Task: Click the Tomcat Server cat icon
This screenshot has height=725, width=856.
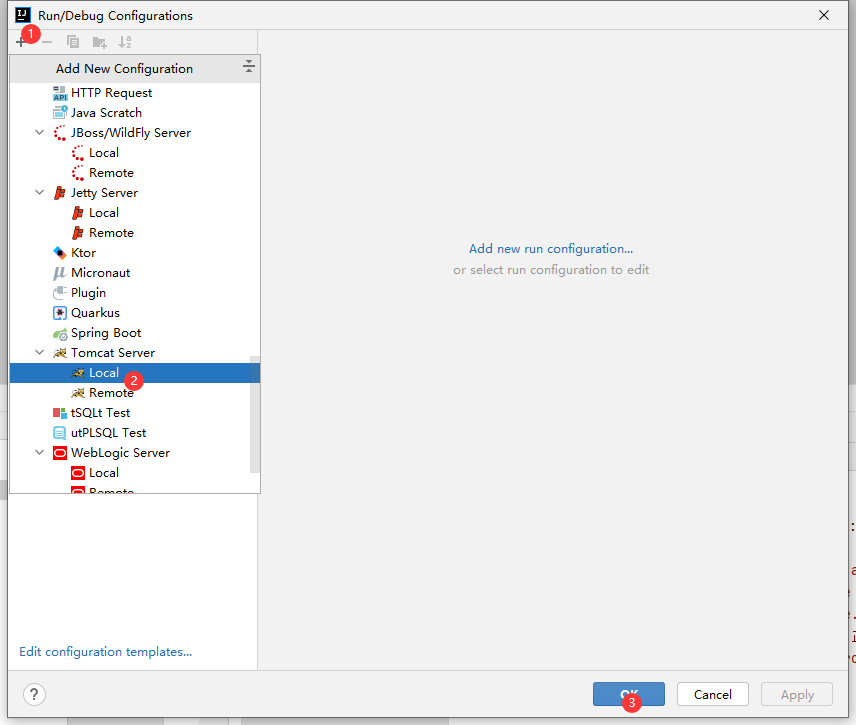Action: coord(60,353)
